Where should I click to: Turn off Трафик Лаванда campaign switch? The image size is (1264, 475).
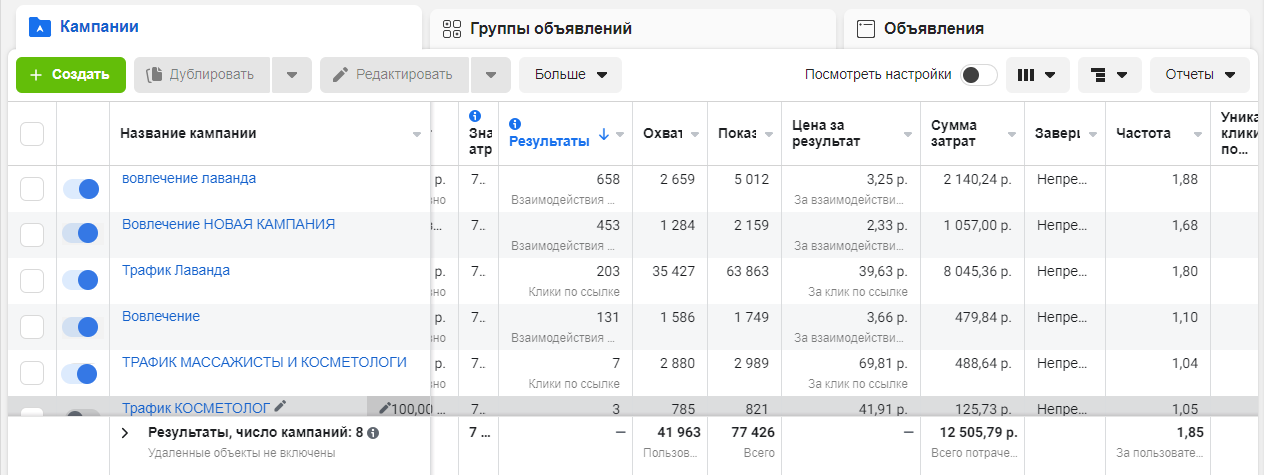point(81,281)
